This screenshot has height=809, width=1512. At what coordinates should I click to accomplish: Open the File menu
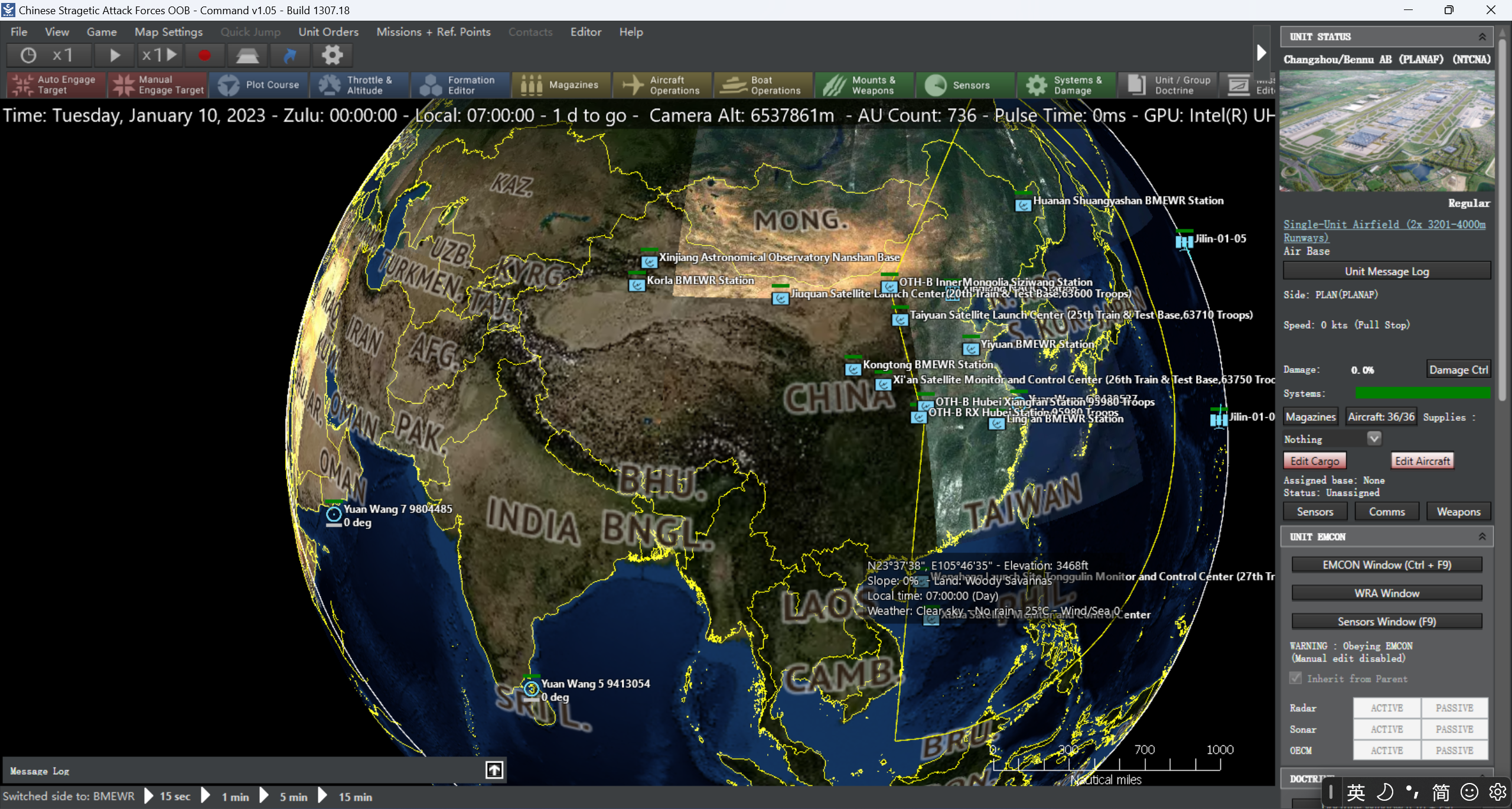tap(19, 32)
